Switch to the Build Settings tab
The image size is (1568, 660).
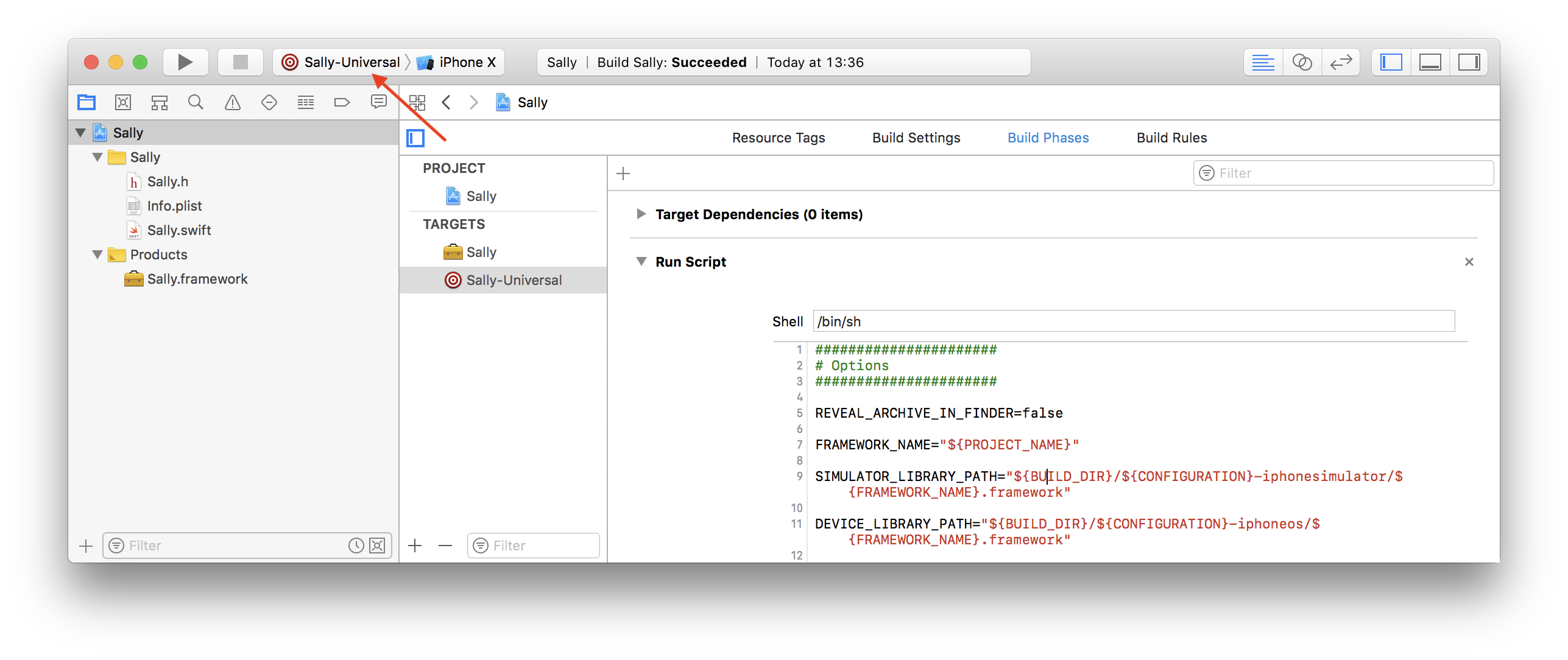(x=916, y=138)
